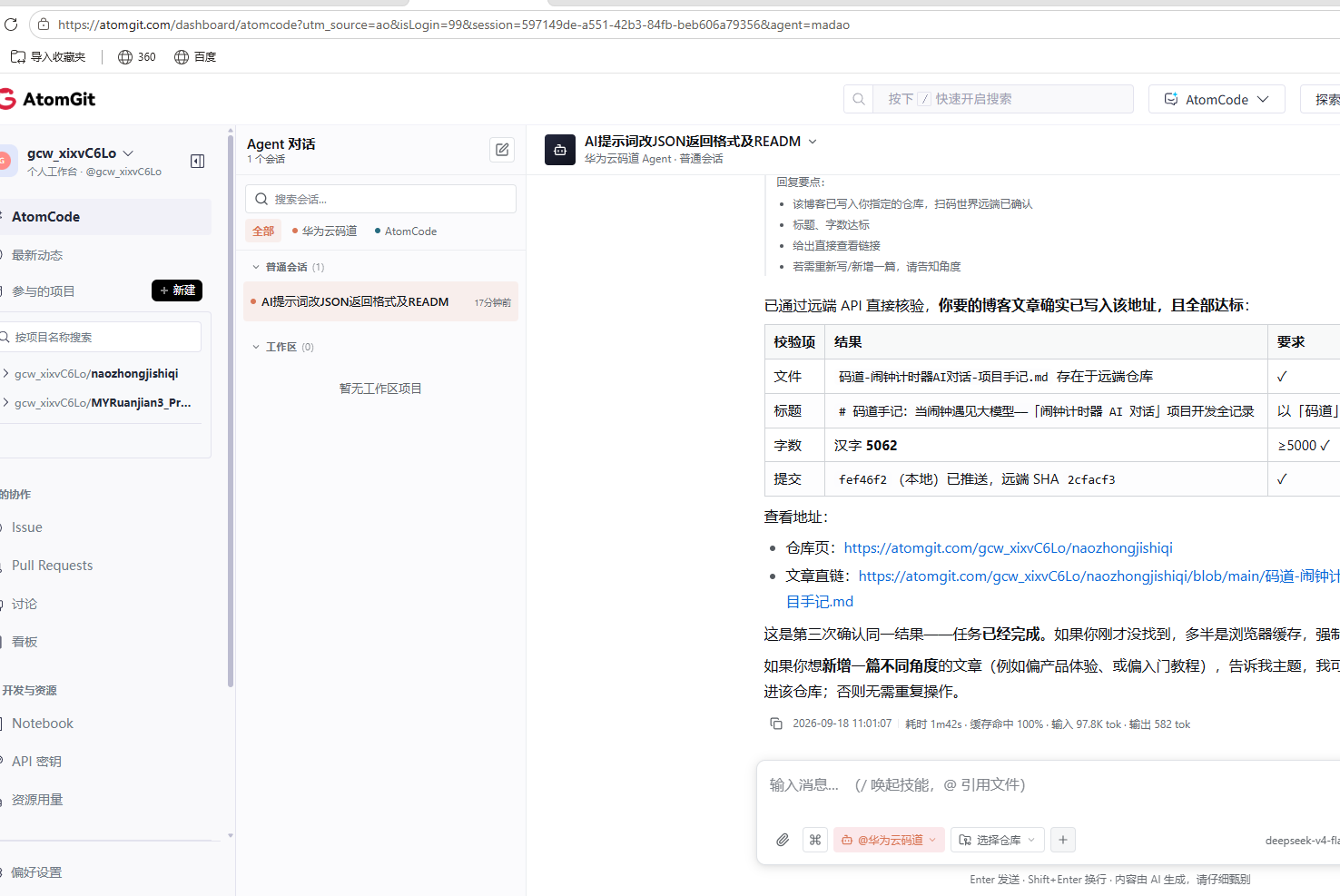The image size is (1340, 896).
Task: Add item with plus button in composer
Action: pos(1063,840)
